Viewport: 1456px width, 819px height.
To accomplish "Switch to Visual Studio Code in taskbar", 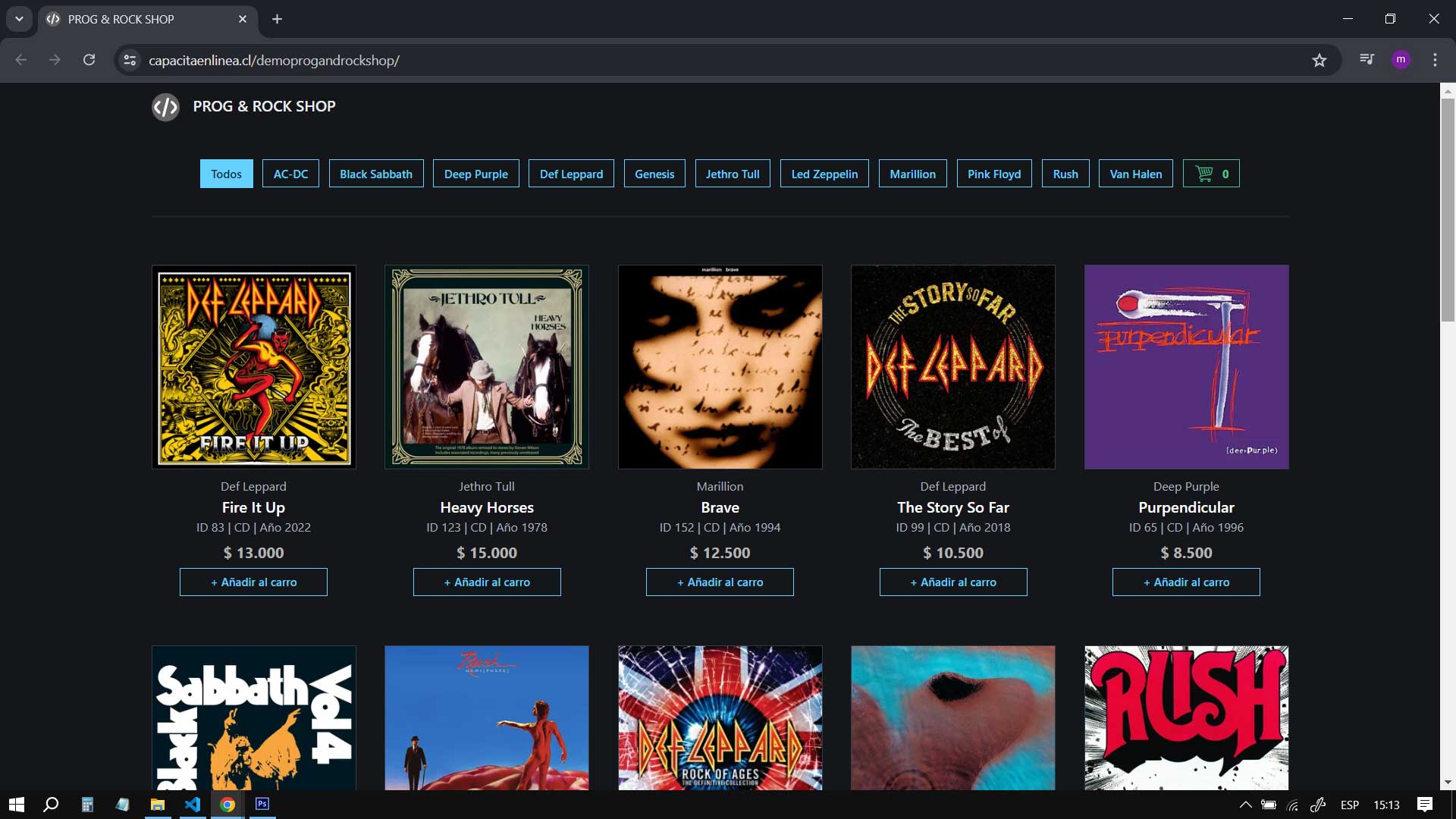I will [193, 805].
